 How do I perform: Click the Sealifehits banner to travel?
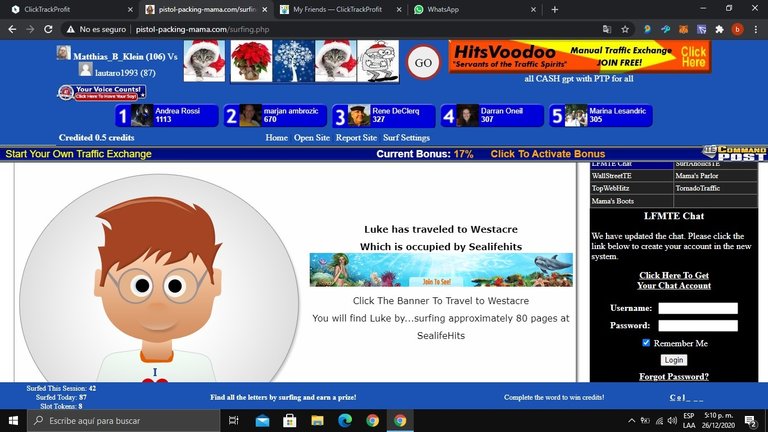[x=441, y=270]
